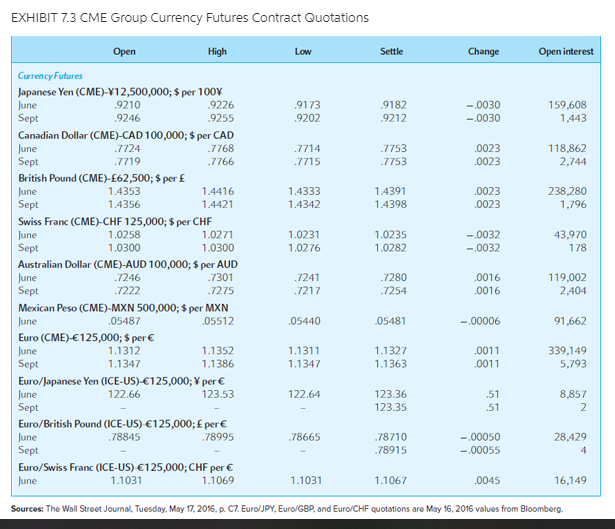Click Euro/Swiss Franc June high value 1.1069
The image size is (615, 529).
(218, 480)
